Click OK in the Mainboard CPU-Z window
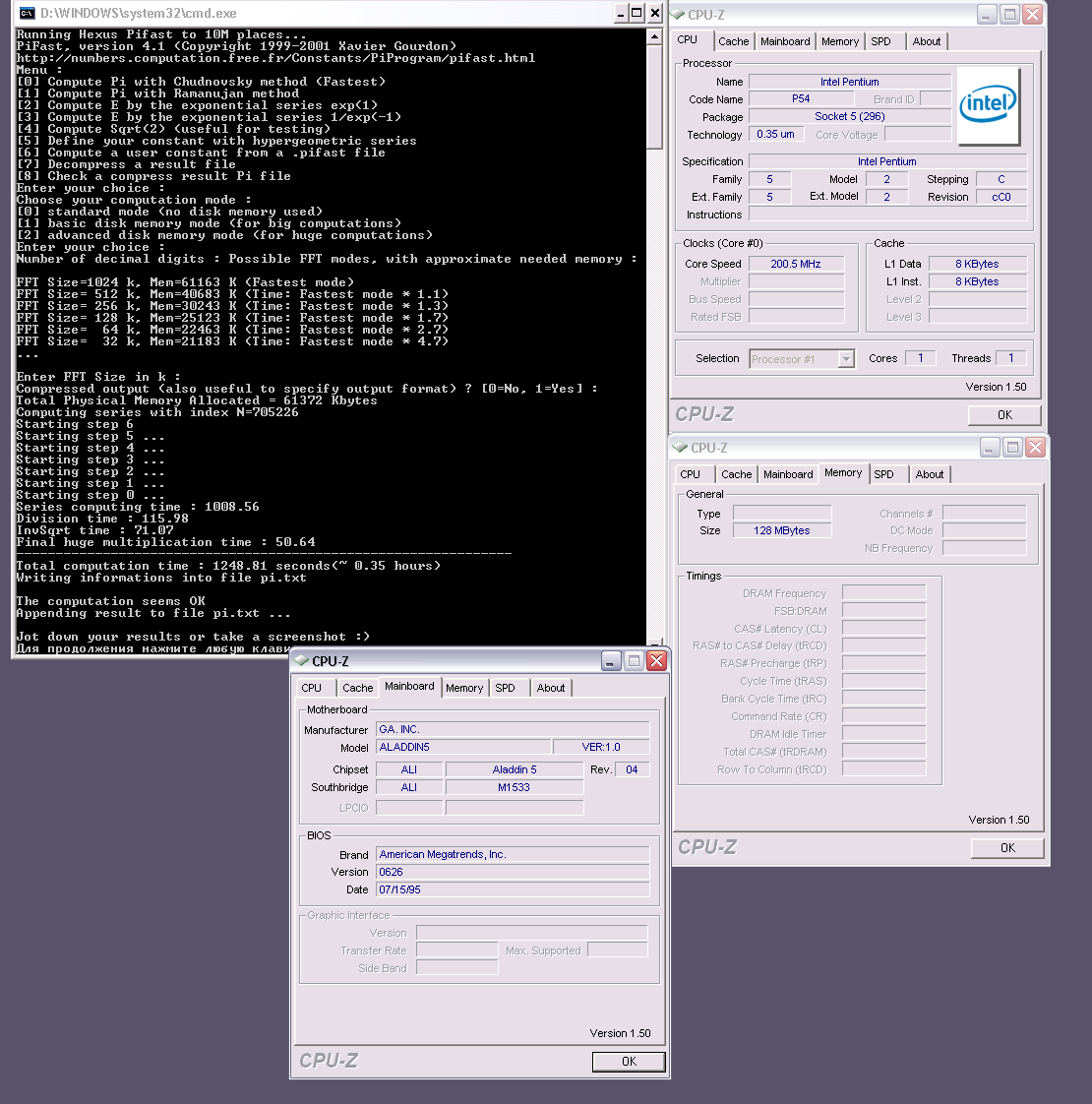Viewport: 1092px width, 1104px height. pyautogui.click(x=629, y=1062)
